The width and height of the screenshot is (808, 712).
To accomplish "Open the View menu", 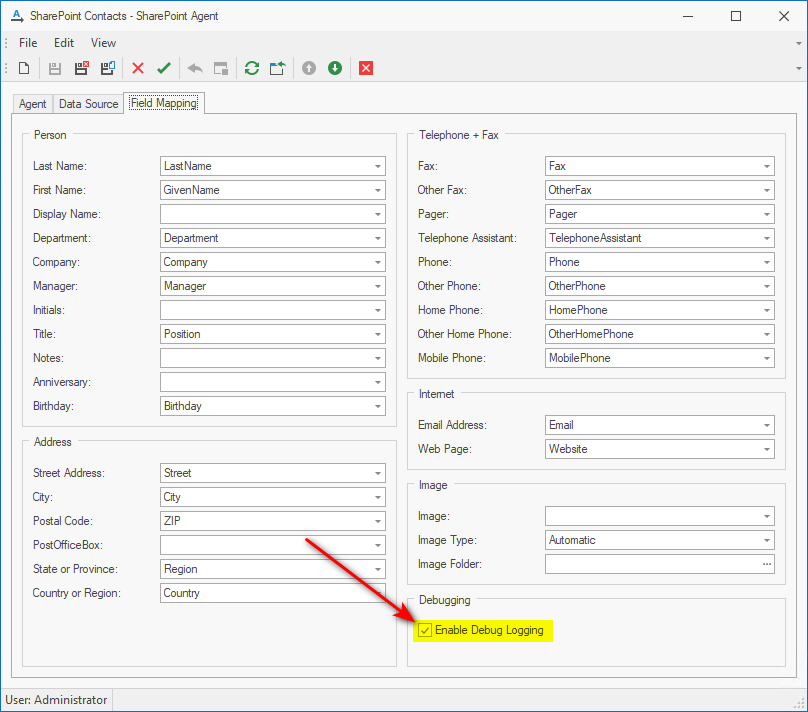I will click(103, 43).
